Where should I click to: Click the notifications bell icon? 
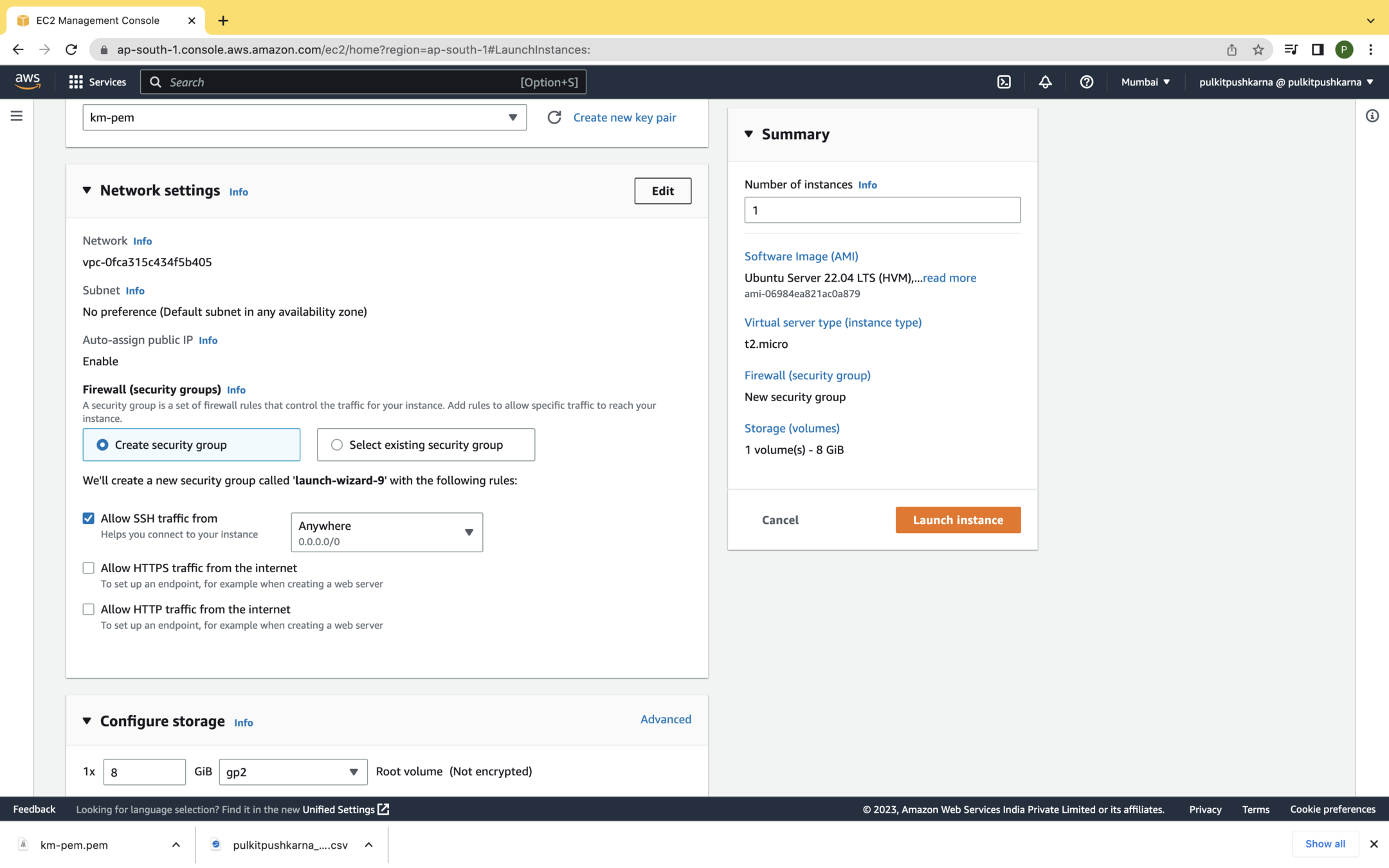point(1045,82)
